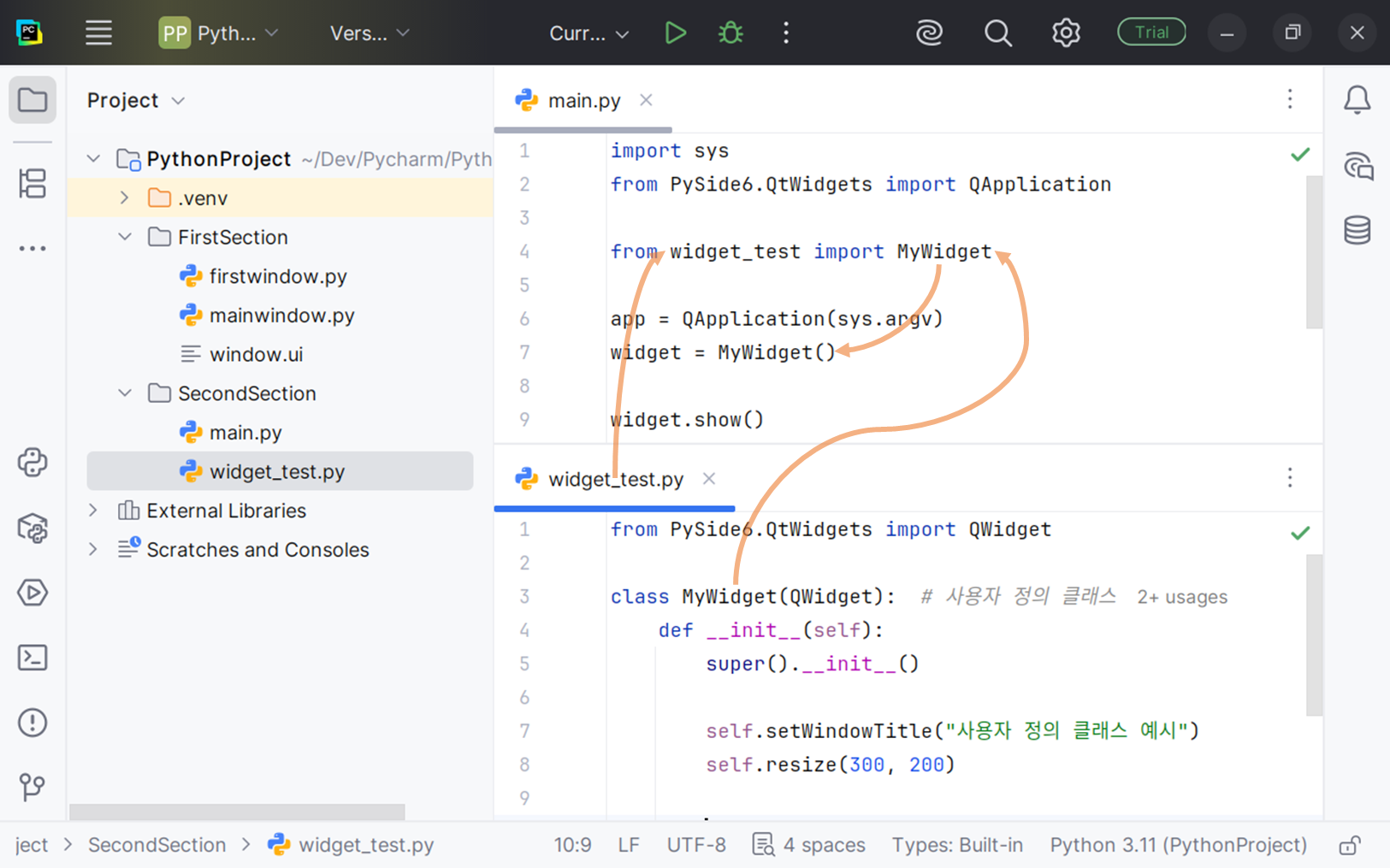
Task: Click main.py editor vertical scrollbar
Action: [x=1315, y=252]
